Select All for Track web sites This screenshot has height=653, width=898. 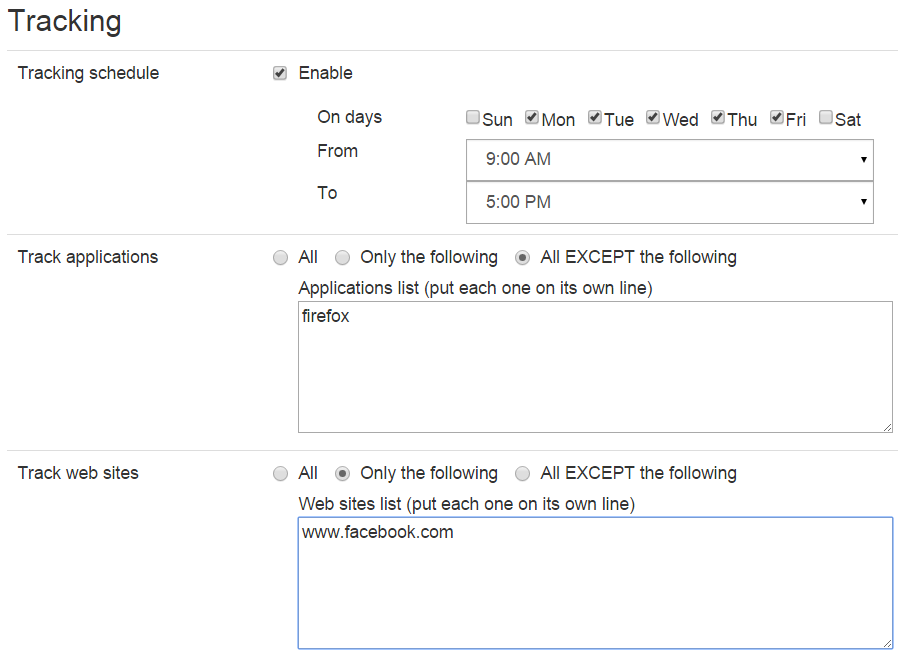coord(280,474)
